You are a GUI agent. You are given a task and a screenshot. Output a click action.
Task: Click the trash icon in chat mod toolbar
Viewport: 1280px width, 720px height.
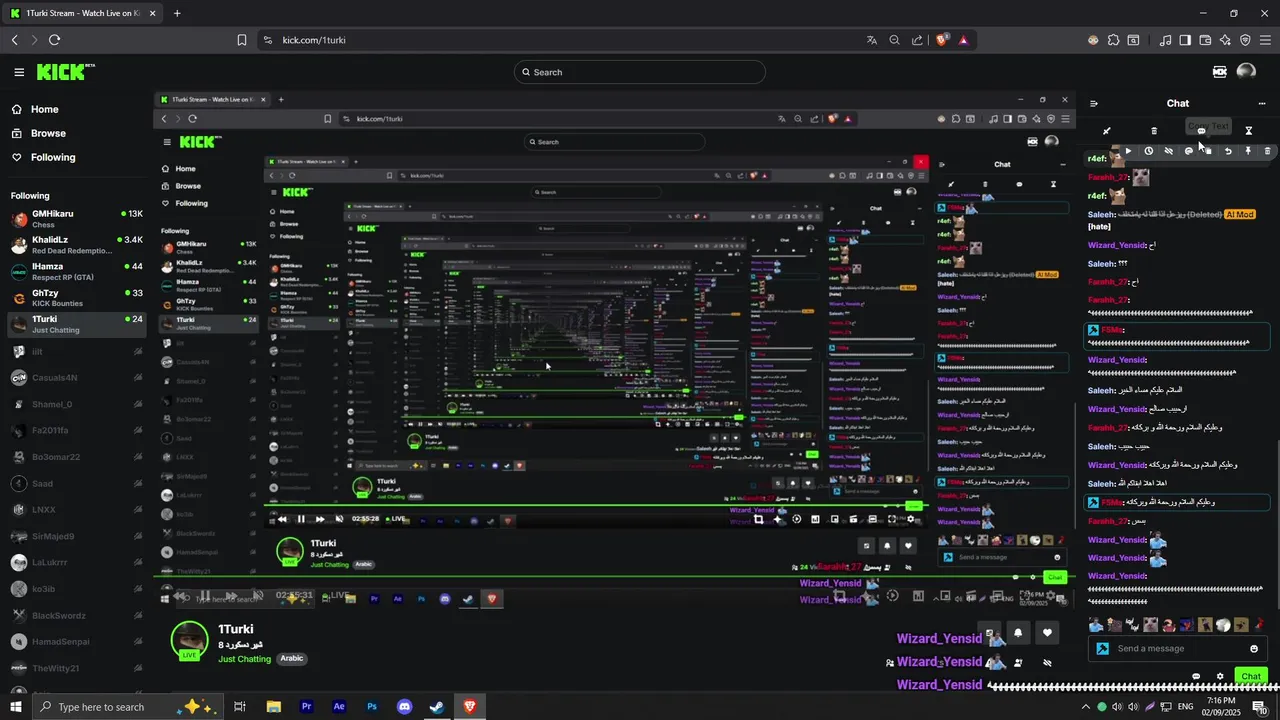click(1154, 131)
